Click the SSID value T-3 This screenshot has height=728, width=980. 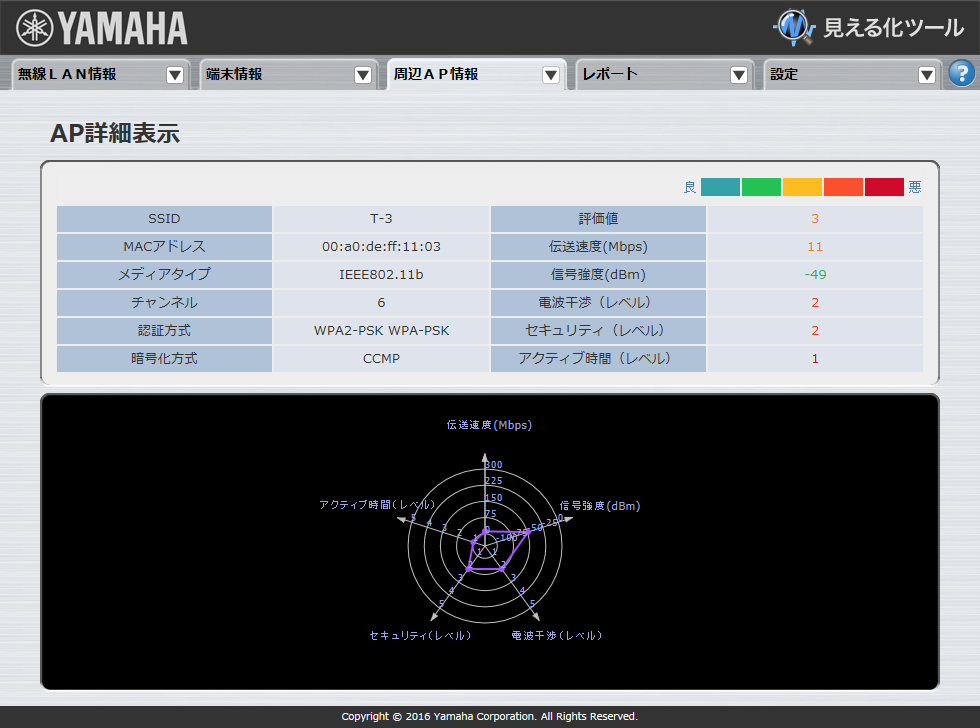point(381,218)
